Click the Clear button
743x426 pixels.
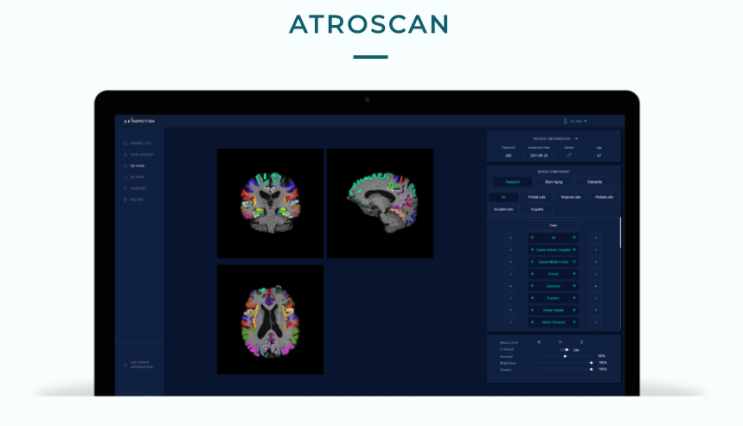(553, 226)
